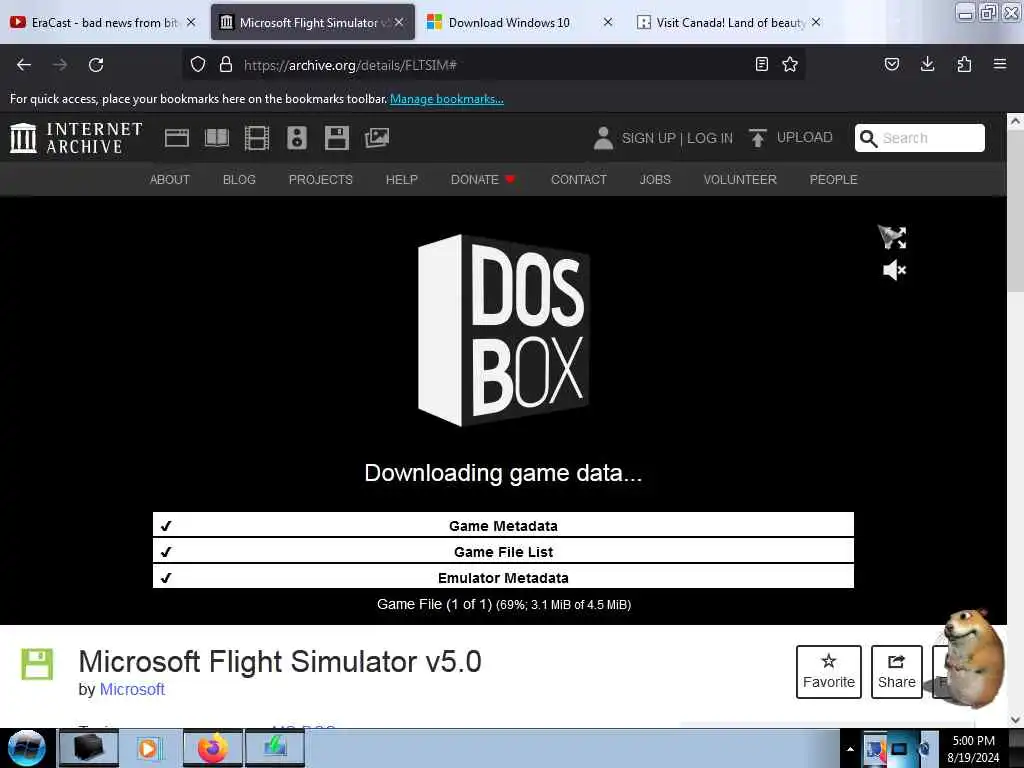
Task: Click the Favorite button
Action: (829, 671)
